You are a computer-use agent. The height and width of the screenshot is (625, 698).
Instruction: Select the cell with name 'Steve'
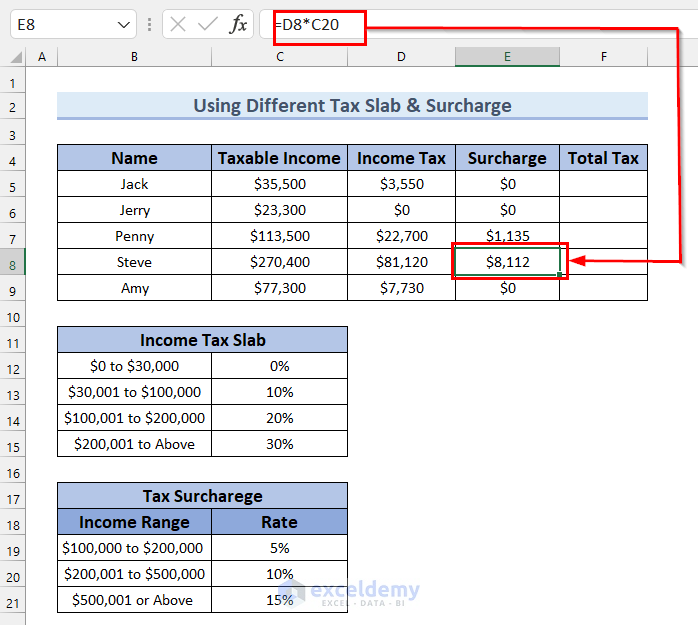[x=134, y=262]
